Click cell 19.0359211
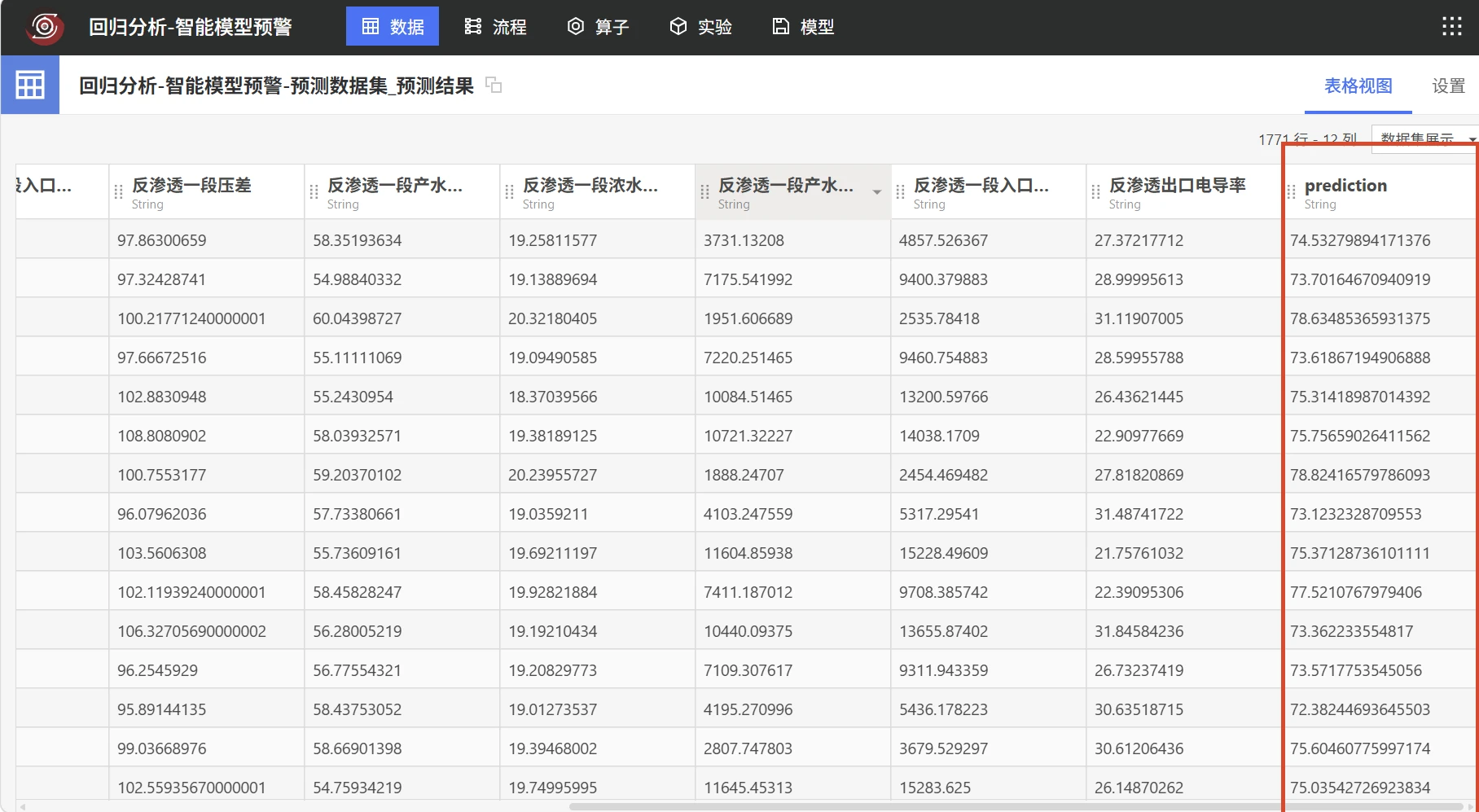The height and width of the screenshot is (812, 1479). [598, 514]
